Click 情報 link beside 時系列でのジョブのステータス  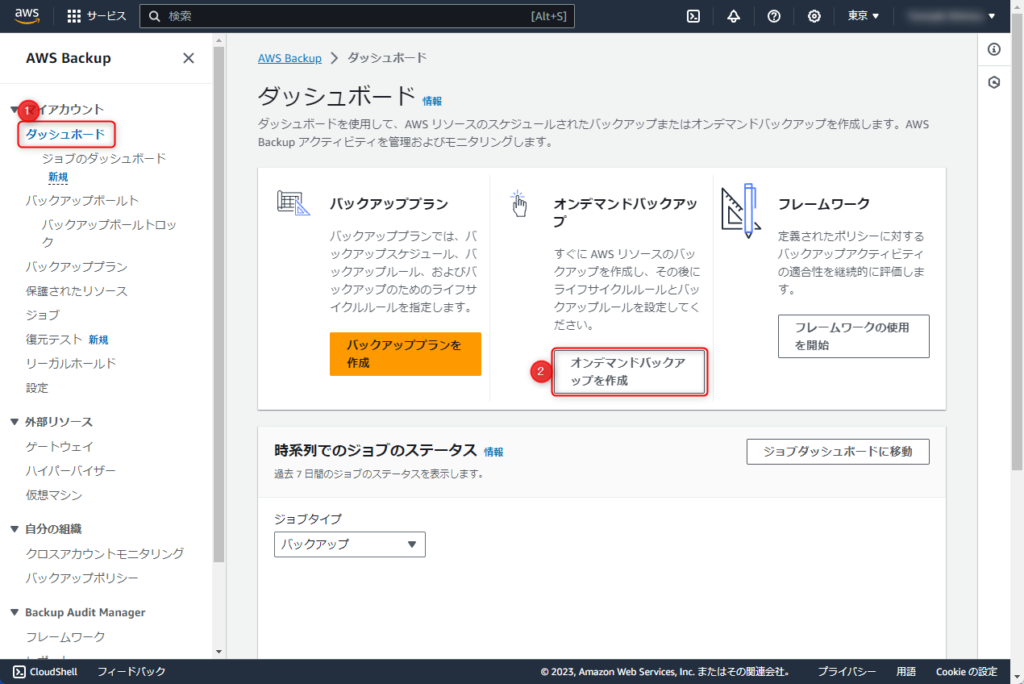(x=494, y=452)
